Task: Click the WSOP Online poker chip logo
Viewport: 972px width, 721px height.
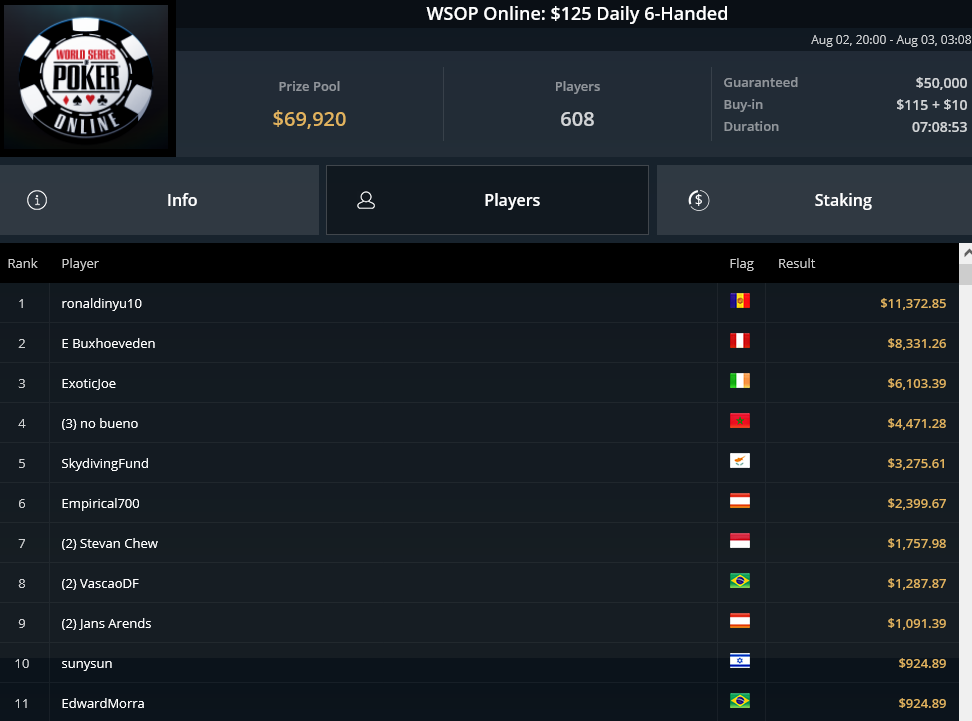Action: pyautogui.click(x=86, y=78)
